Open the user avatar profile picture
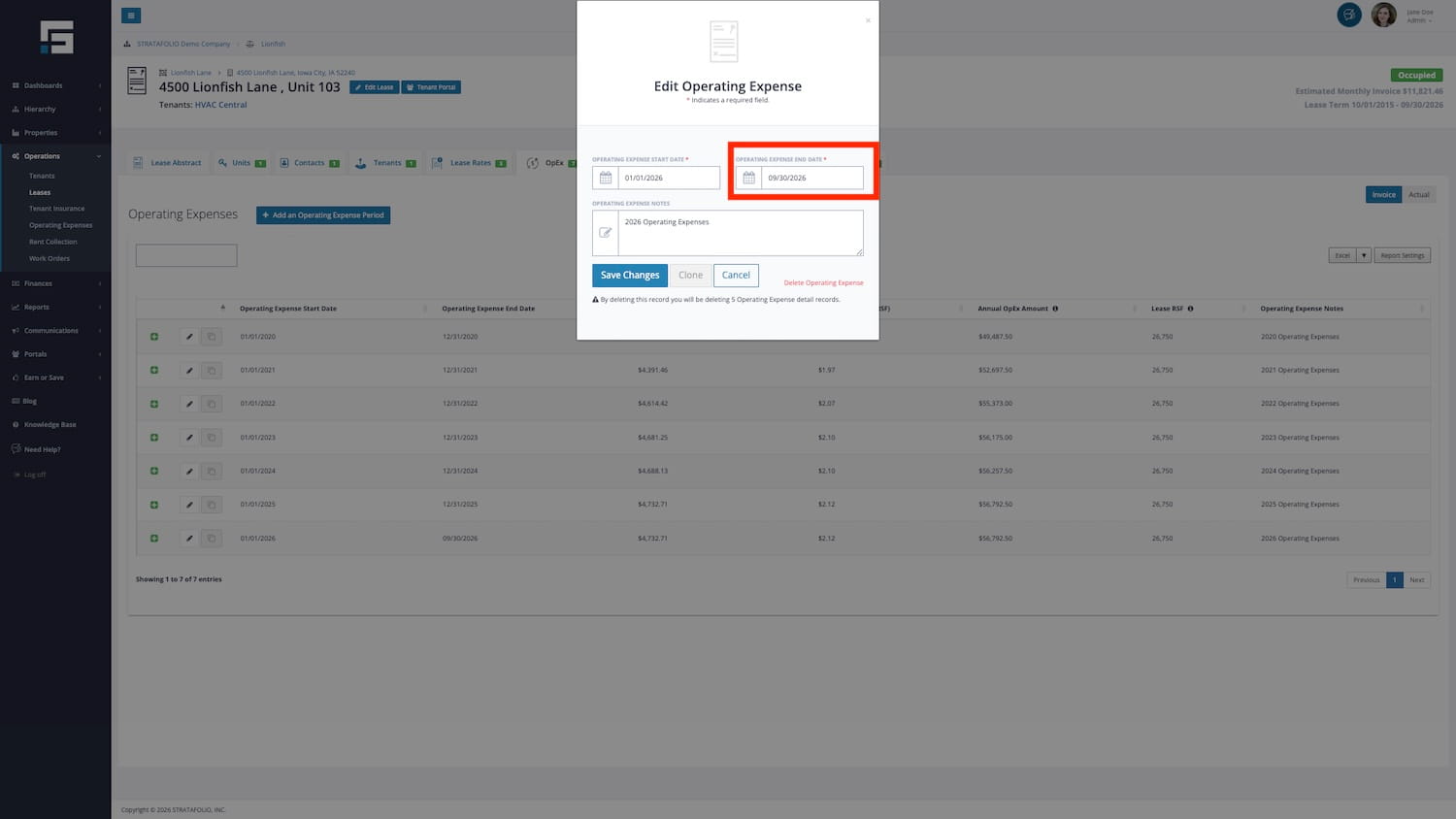This screenshot has width=1456, height=819. 1383,16
